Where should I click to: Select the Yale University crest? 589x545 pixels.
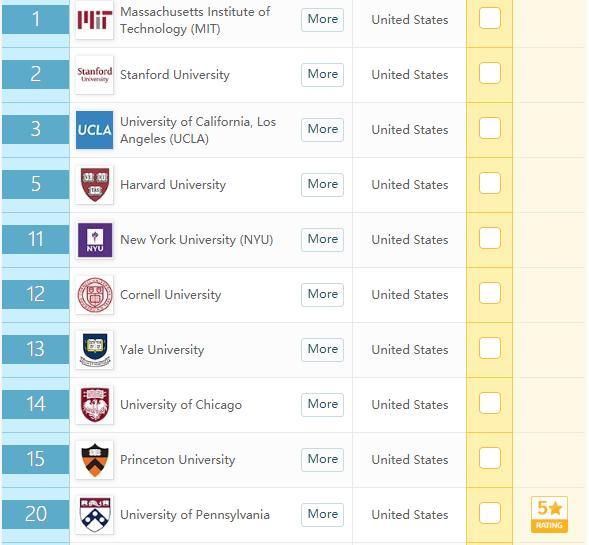point(94,350)
